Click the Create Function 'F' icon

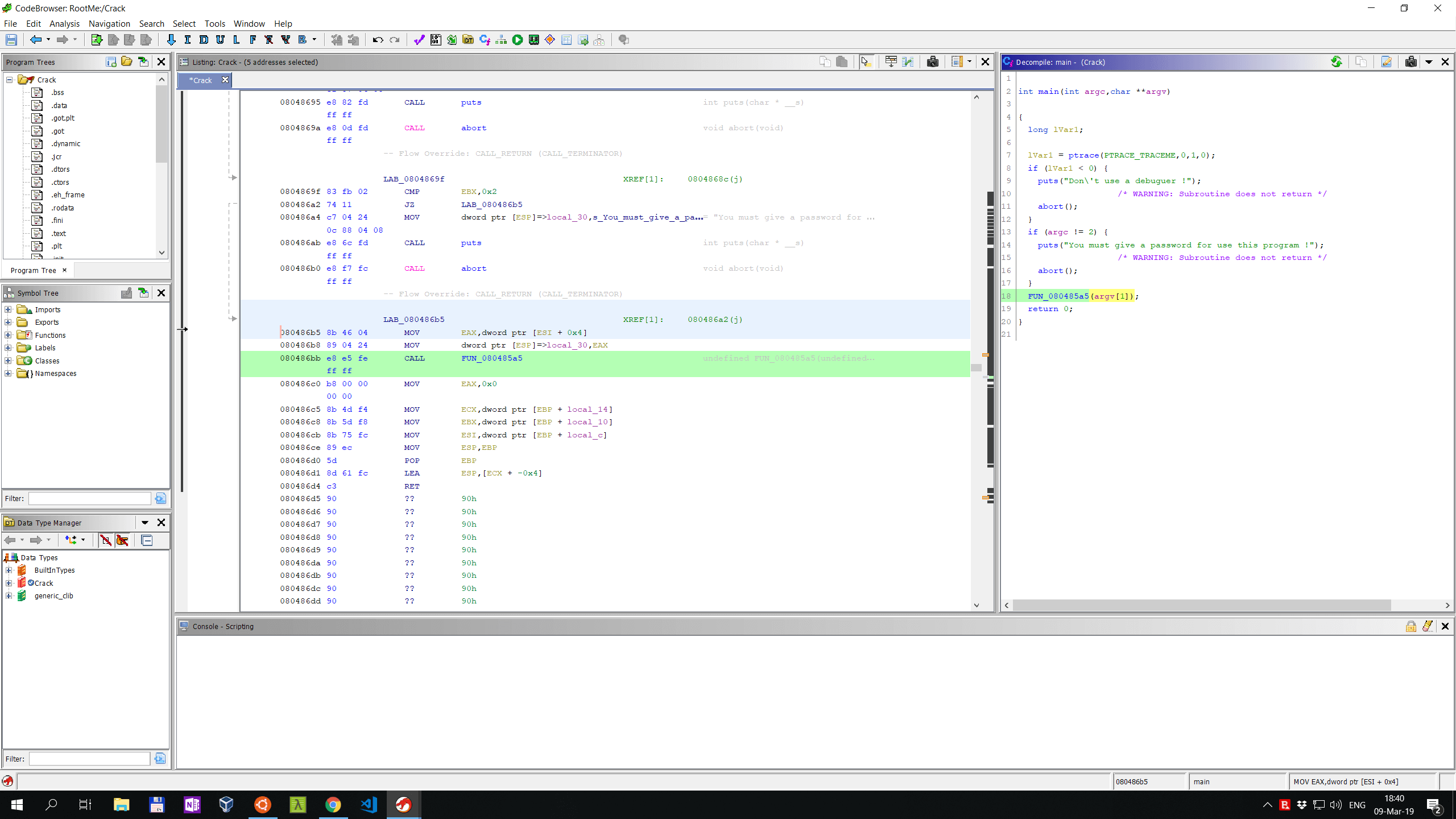pos(253,40)
